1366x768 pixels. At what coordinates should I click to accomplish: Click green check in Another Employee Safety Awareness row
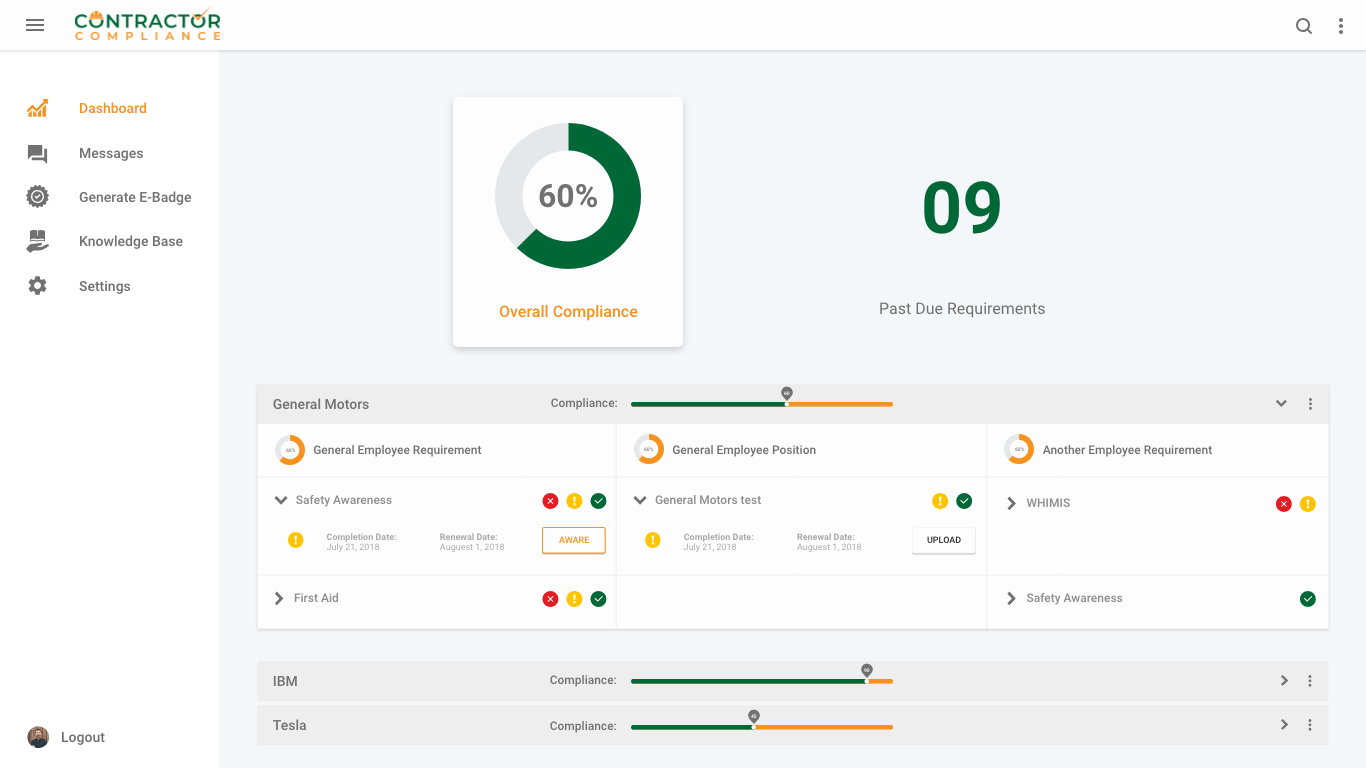(1307, 599)
